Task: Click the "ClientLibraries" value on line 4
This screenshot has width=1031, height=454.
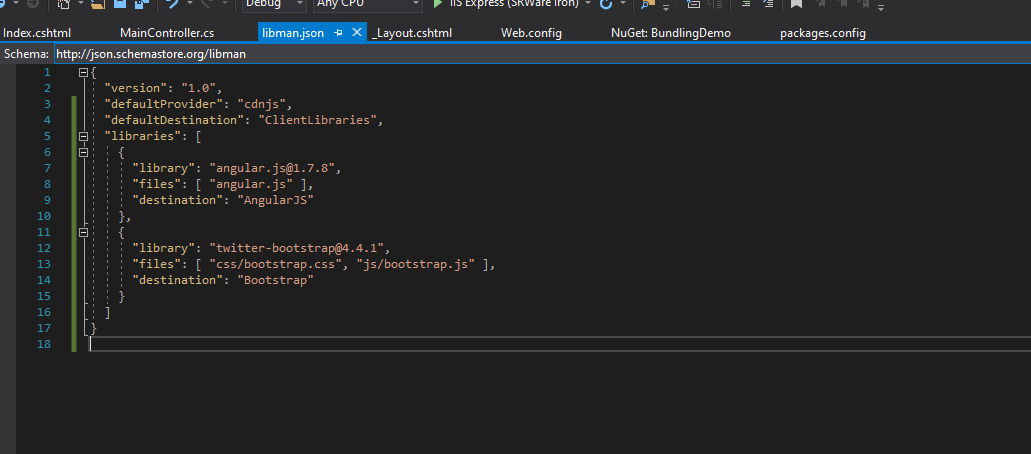Action: (x=317, y=120)
